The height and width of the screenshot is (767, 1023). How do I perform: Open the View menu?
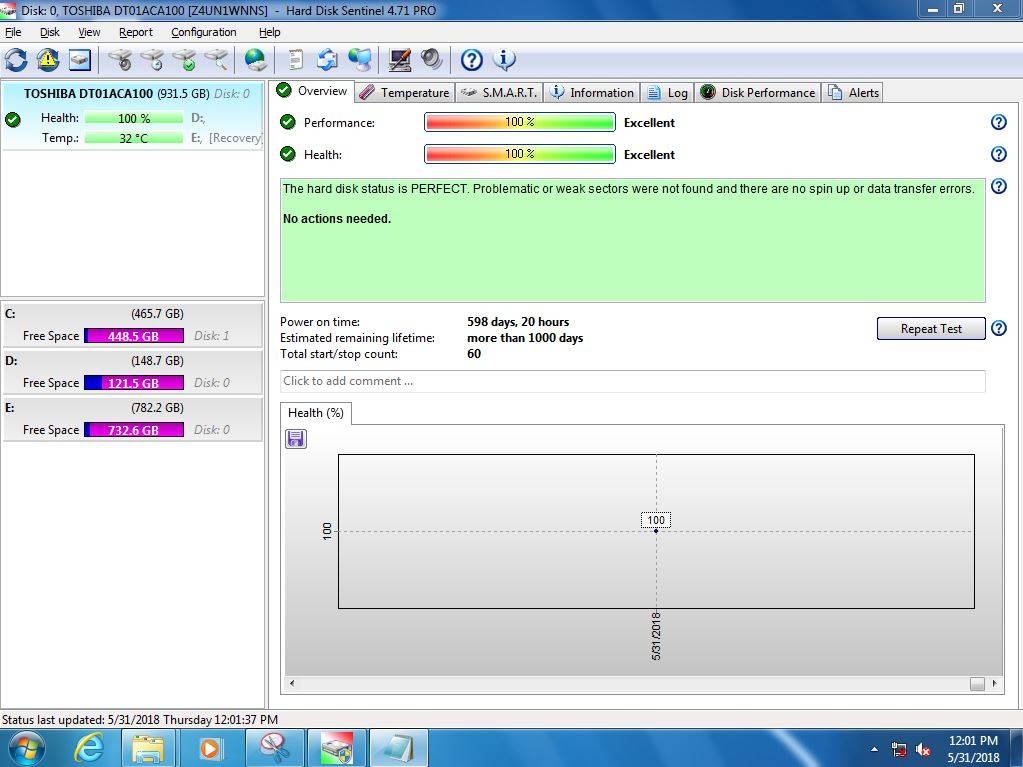click(x=89, y=32)
